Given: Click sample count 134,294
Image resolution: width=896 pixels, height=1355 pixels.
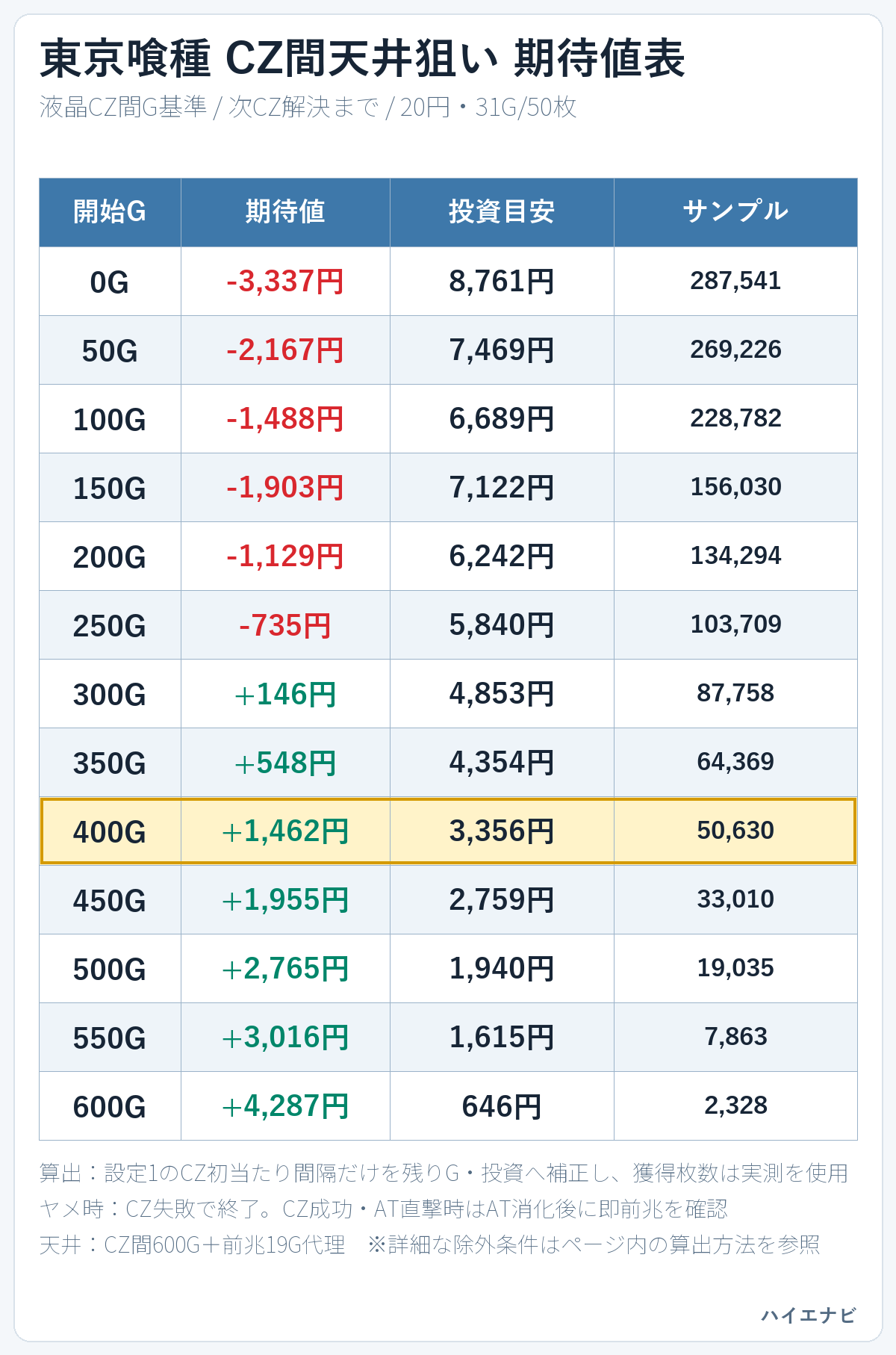Looking at the screenshot, I should (x=735, y=556).
